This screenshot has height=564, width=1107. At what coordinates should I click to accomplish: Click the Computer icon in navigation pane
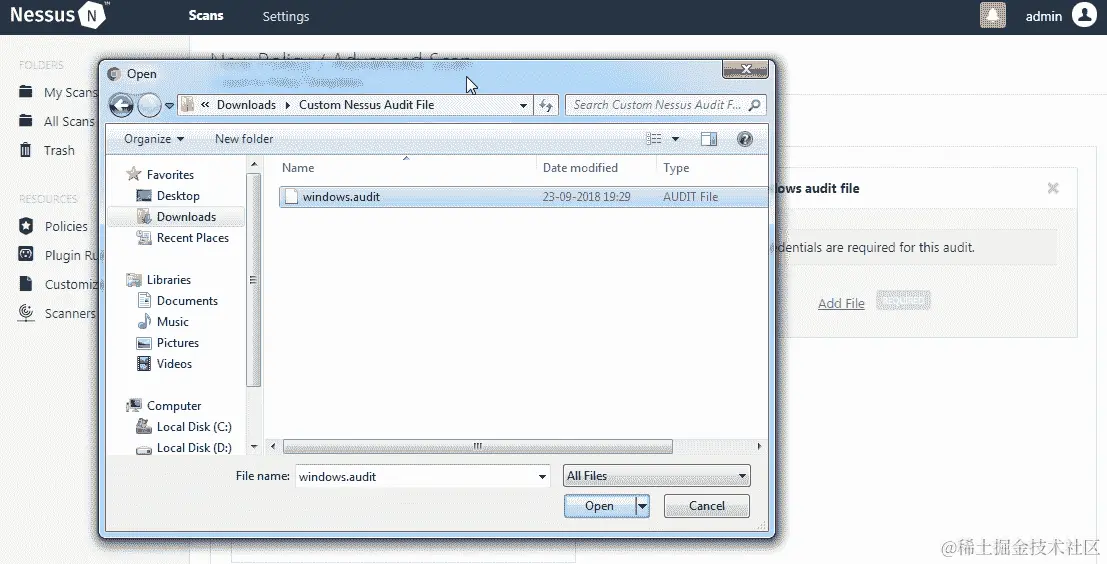click(133, 405)
